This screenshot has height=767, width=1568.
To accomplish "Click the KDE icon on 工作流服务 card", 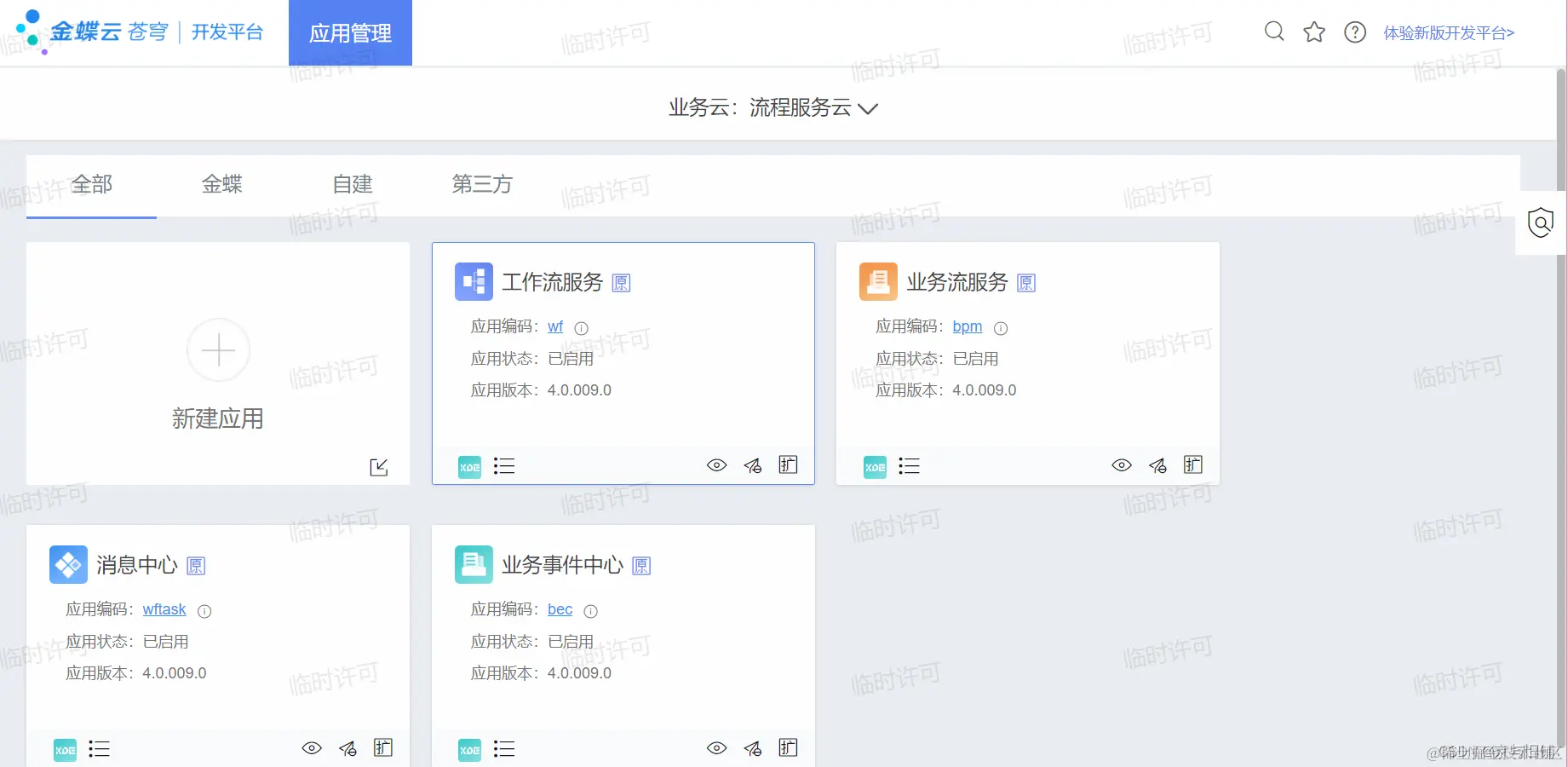I will click(470, 466).
